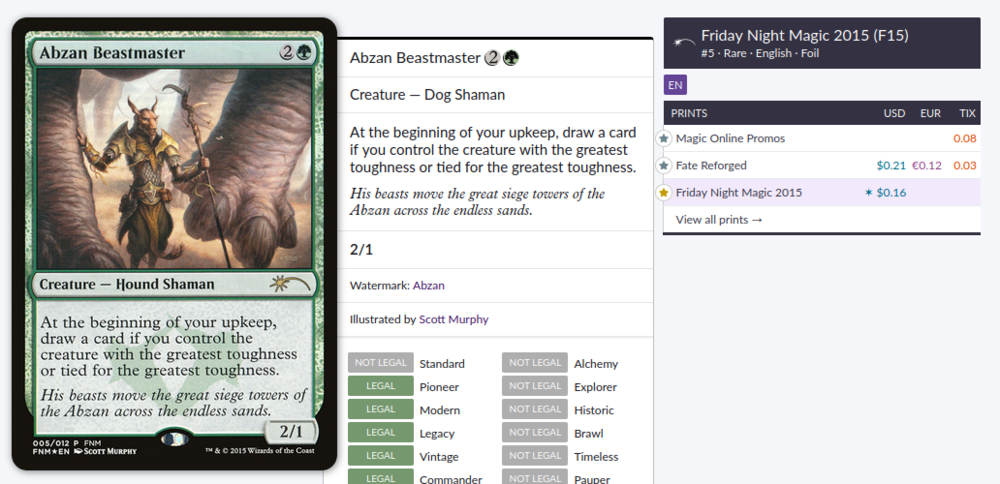The width and height of the screenshot is (1000, 484).
Task: Select the Fate Reforged print row
Action: click(822, 165)
